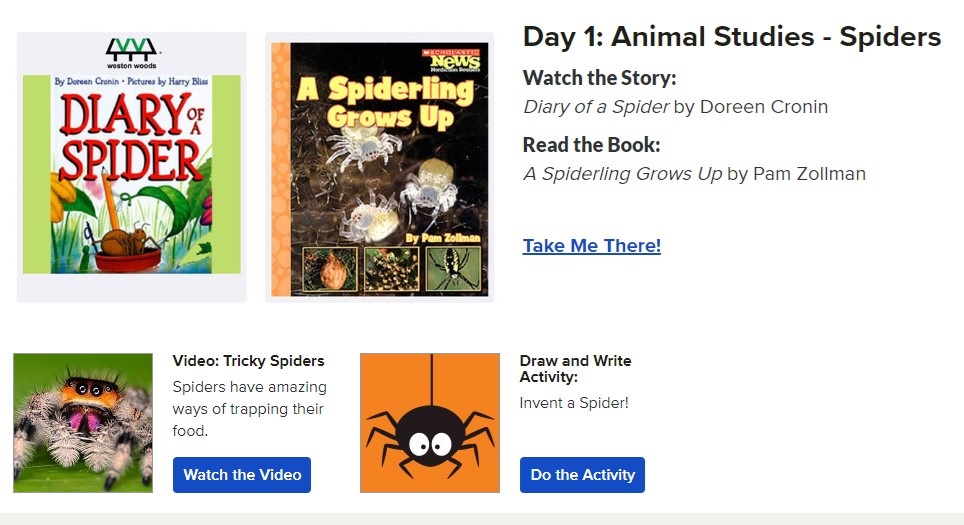Click the Draw and Write Activity title
964x525 pixels.
click(x=575, y=368)
